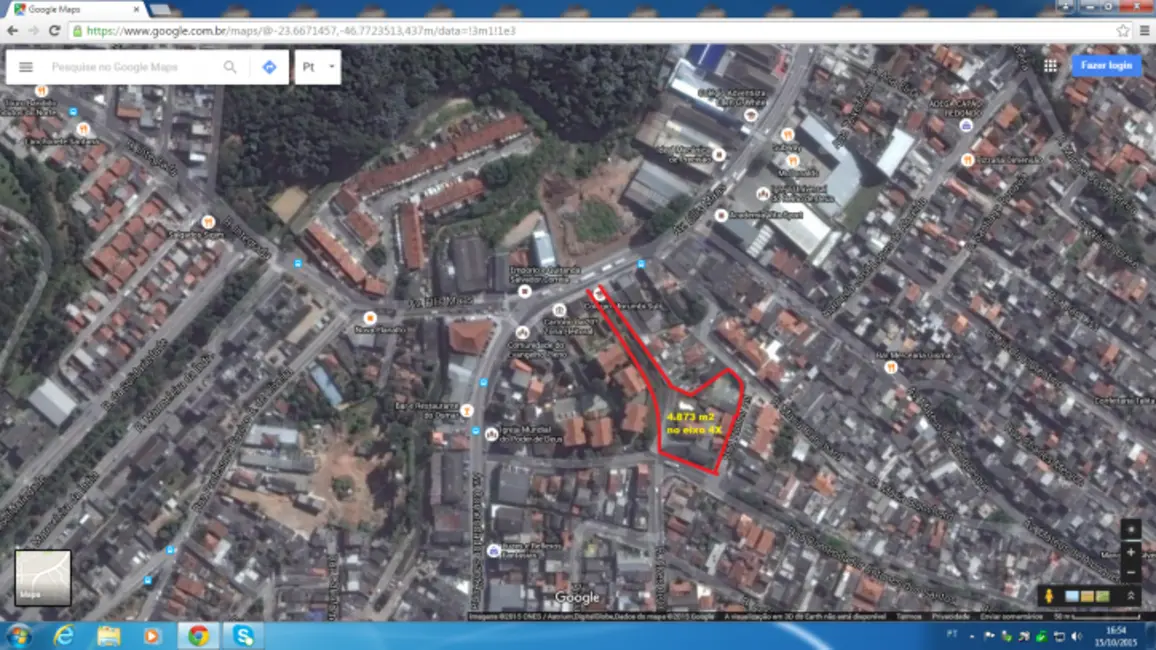The width and height of the screenshot is (1156, 650).
Task: Toggle the middle imagery view thumbnail
Action: click(x=1087, y=597)
